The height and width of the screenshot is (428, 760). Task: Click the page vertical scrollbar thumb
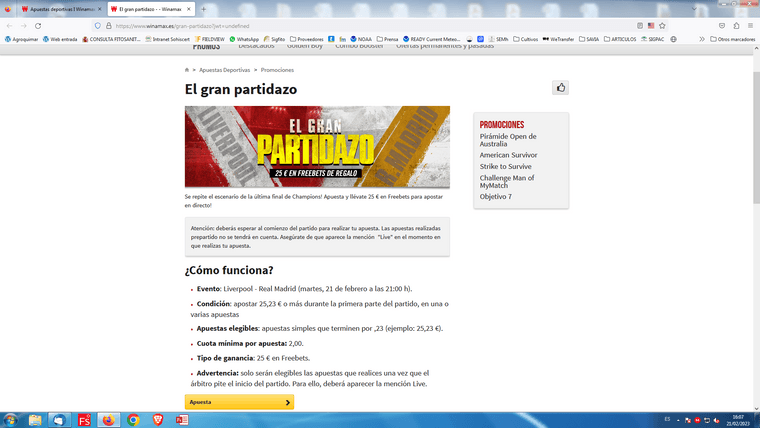point(757,138)
